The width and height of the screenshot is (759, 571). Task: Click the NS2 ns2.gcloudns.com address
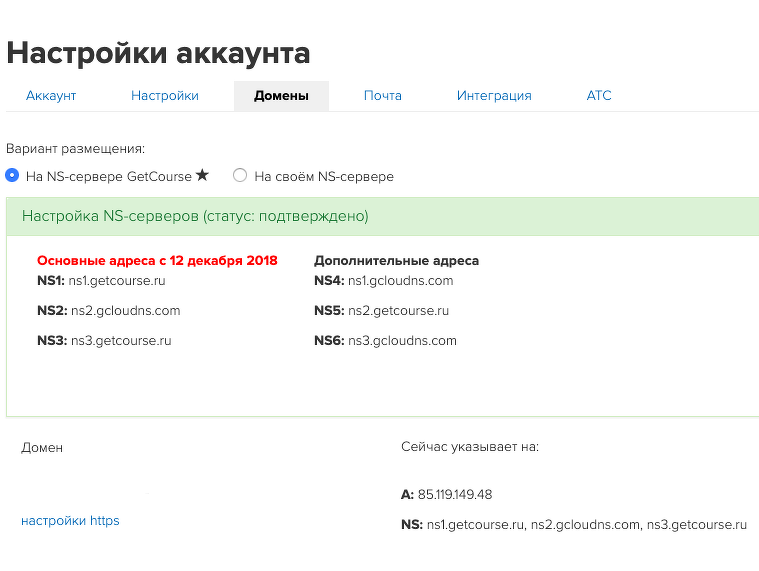[x=125, y=311]
